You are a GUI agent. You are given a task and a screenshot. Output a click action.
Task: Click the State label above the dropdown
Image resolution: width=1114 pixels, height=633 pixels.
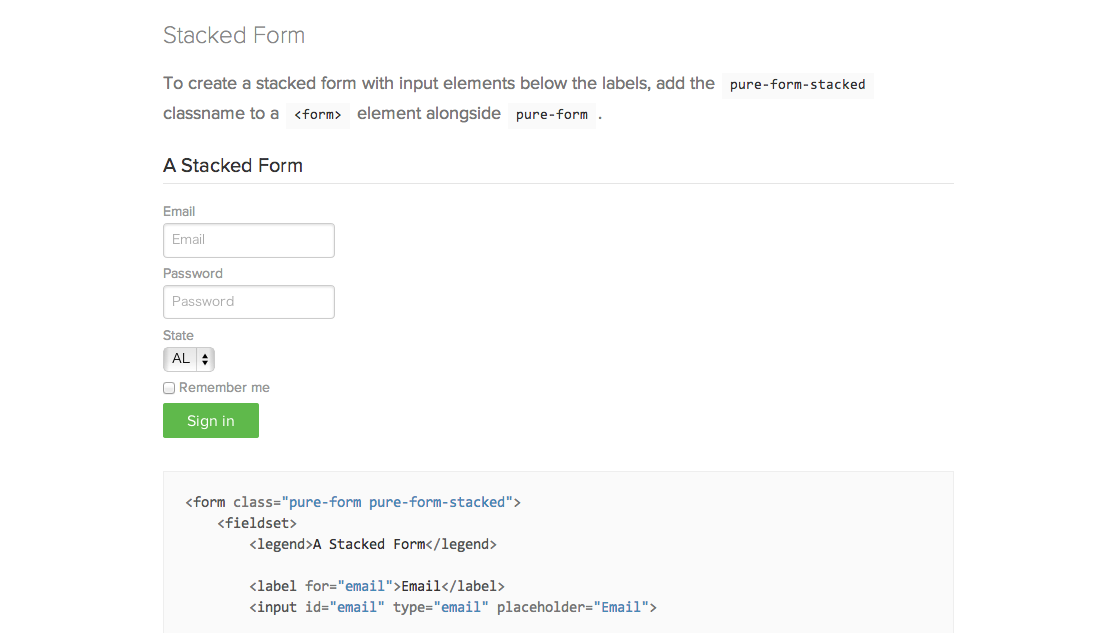(178, 336)
